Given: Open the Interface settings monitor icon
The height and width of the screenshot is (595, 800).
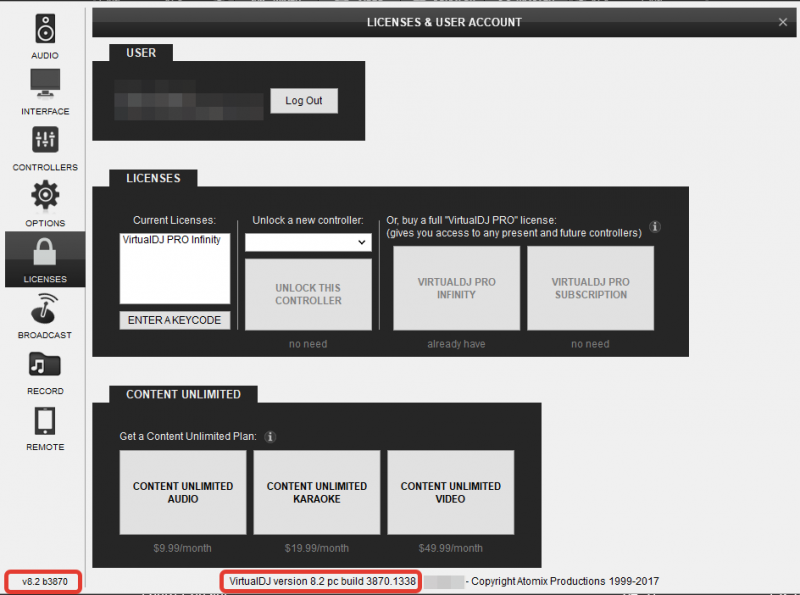Looking at the screenshot, I should click(45, 83).
